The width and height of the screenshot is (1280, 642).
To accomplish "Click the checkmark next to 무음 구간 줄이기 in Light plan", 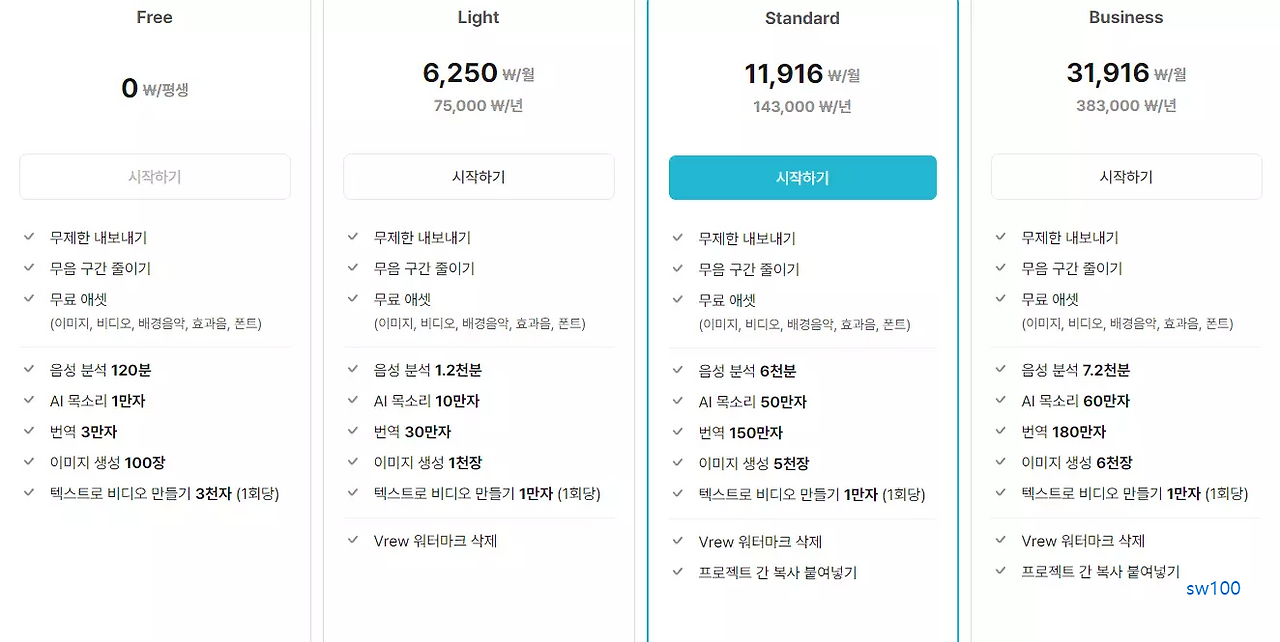I will pos(352,268).
